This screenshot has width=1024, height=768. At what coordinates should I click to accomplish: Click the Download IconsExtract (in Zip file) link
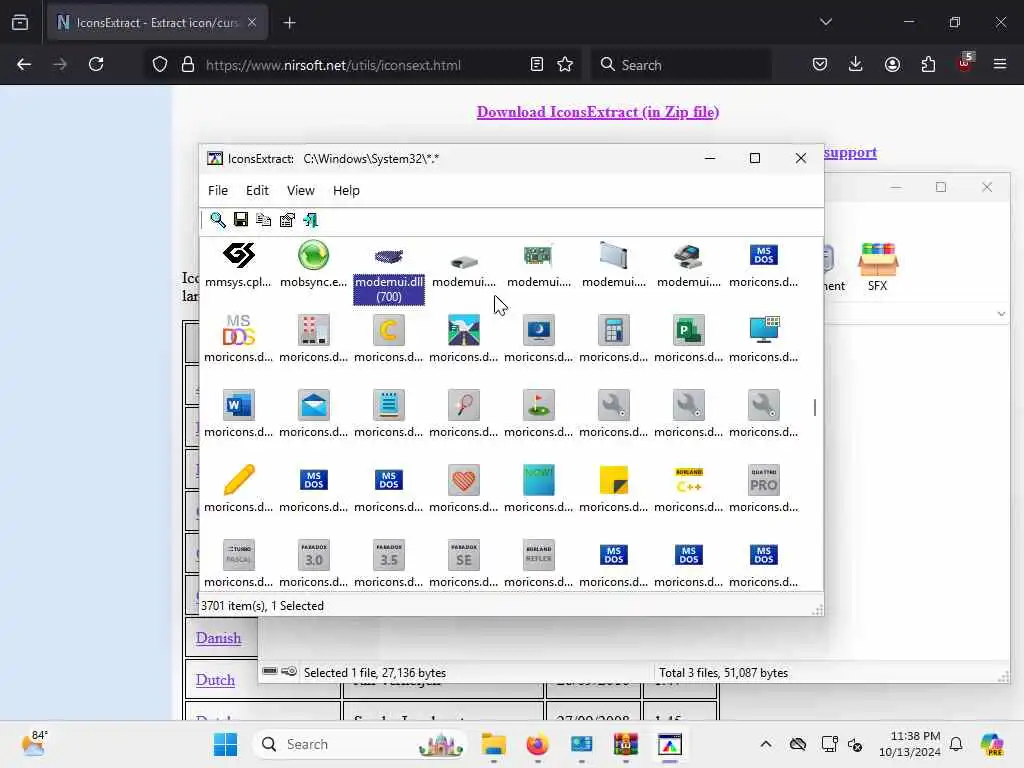598,112
